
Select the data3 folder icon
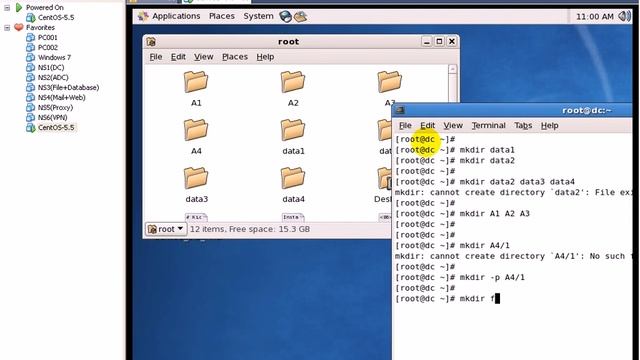click(x=196, y=178)
